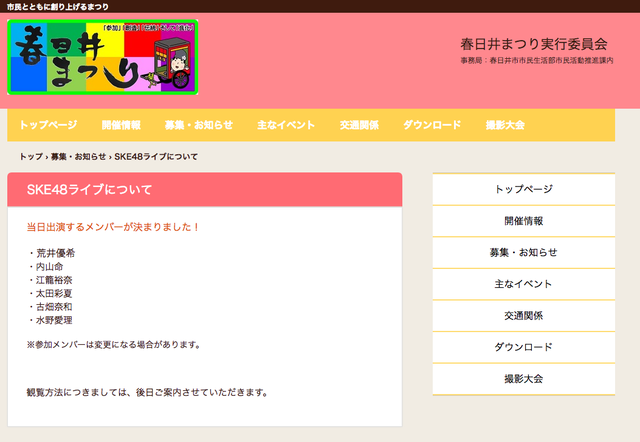The height and width of the screenshot is (442, 640).
Task: Select 主なイベント in the right sidebar
Action: (524, 284)
